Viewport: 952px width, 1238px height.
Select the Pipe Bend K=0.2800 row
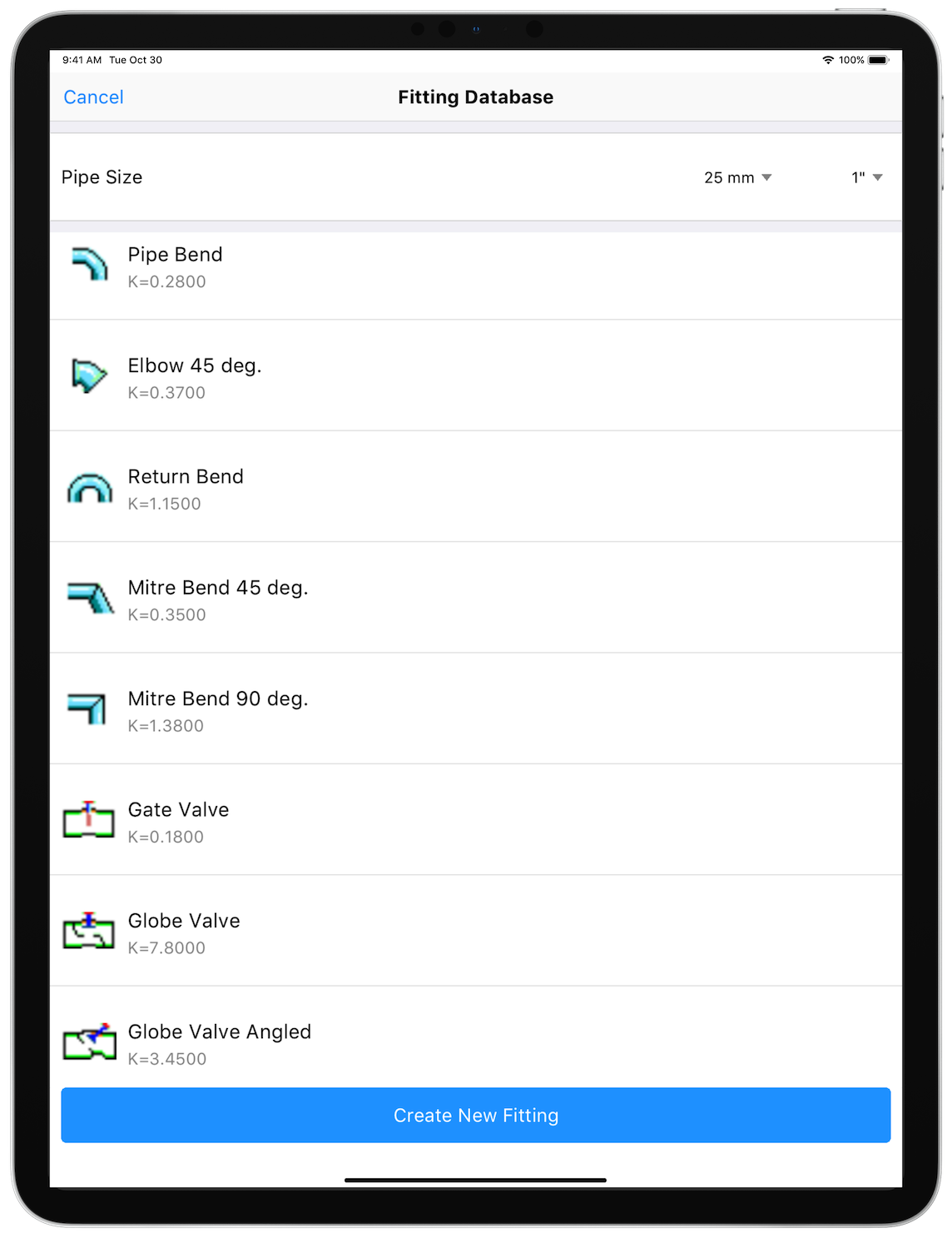[x=476, y=275]
